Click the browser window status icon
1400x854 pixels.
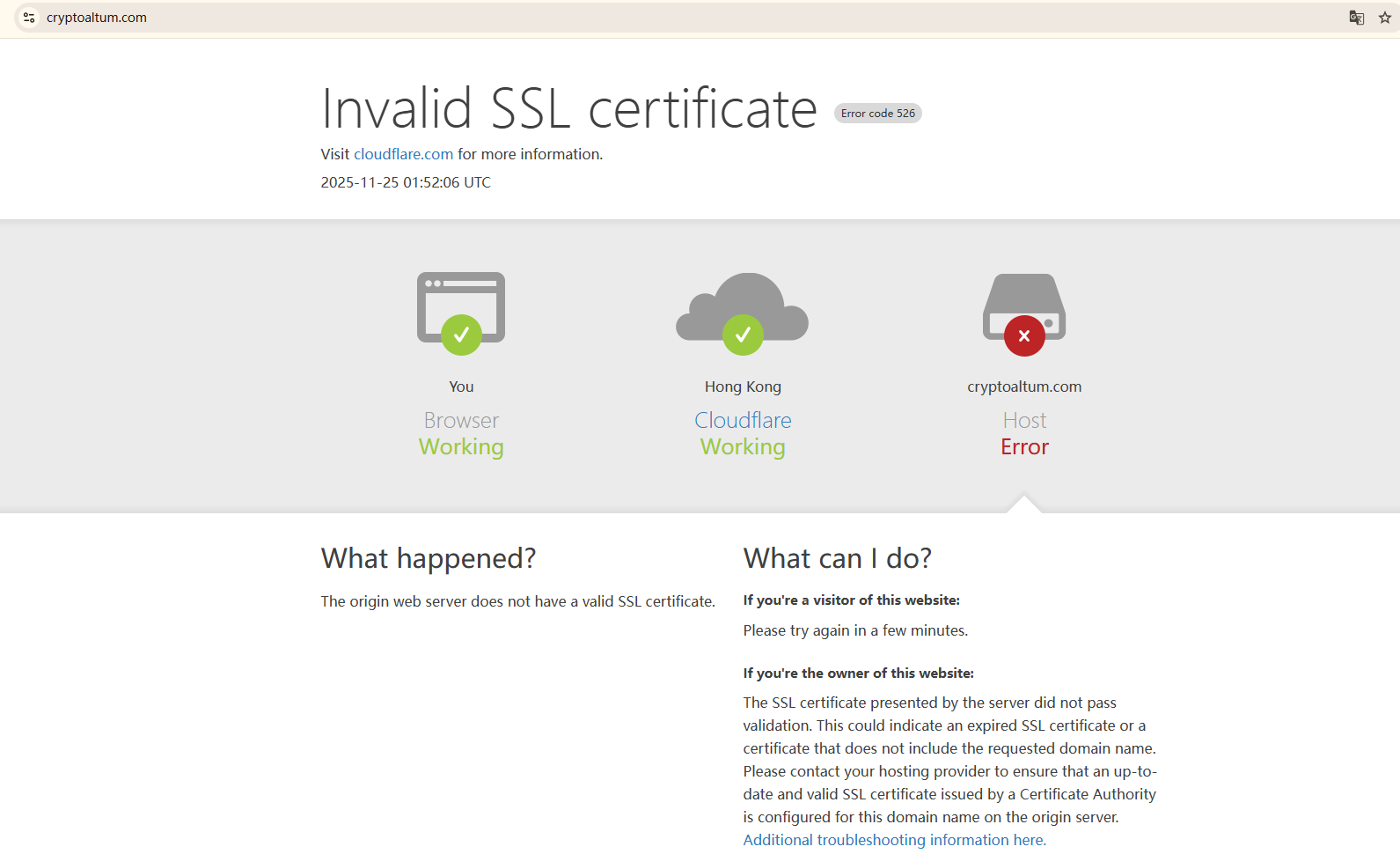[x=461, y=313]
